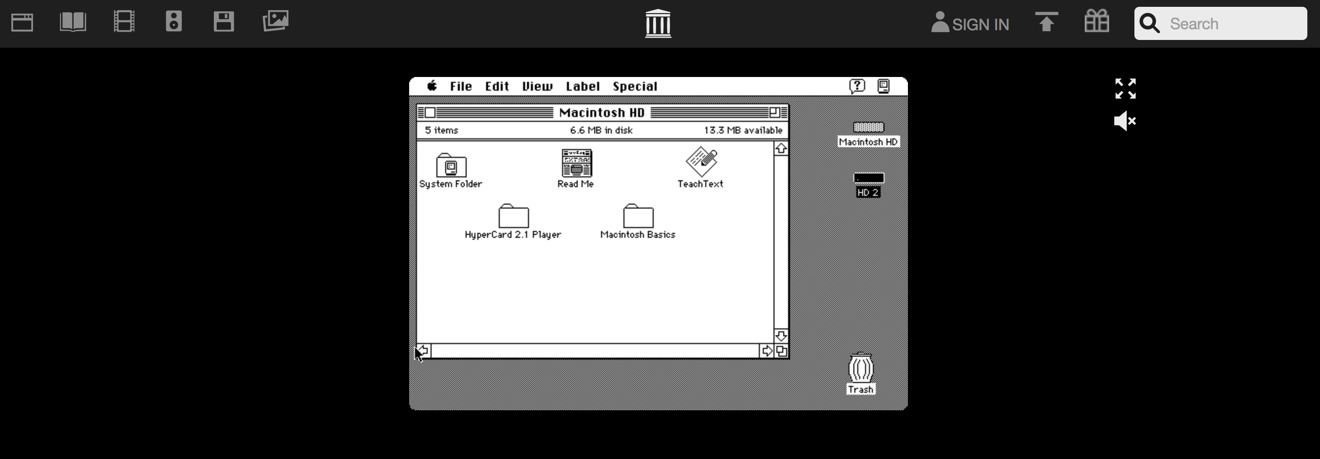The image size is (1320, 459).
Task: Click the Macintosh HD window title
Action: click(602, 113)
